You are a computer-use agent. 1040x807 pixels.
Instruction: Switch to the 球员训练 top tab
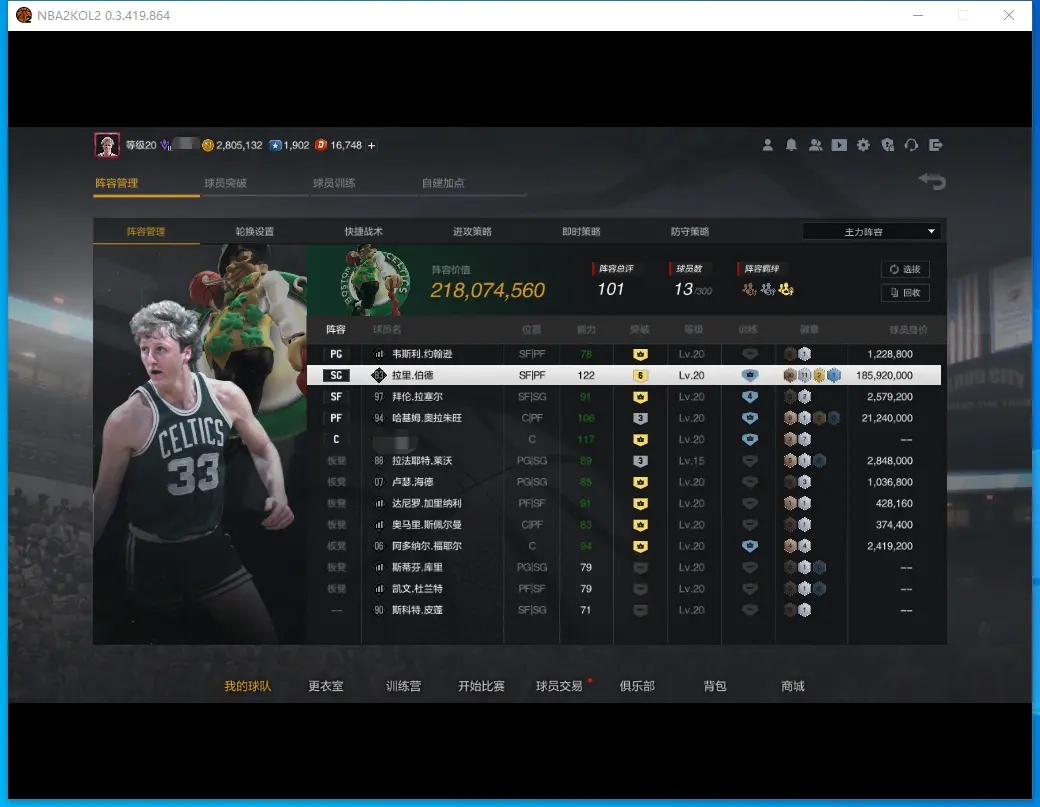click(x=334, y=183)
